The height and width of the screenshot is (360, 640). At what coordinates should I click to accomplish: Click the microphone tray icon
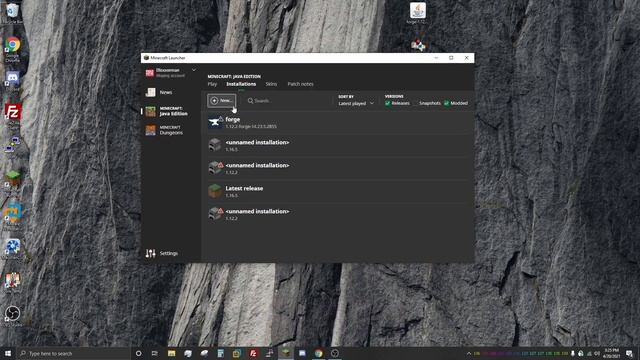573,353
